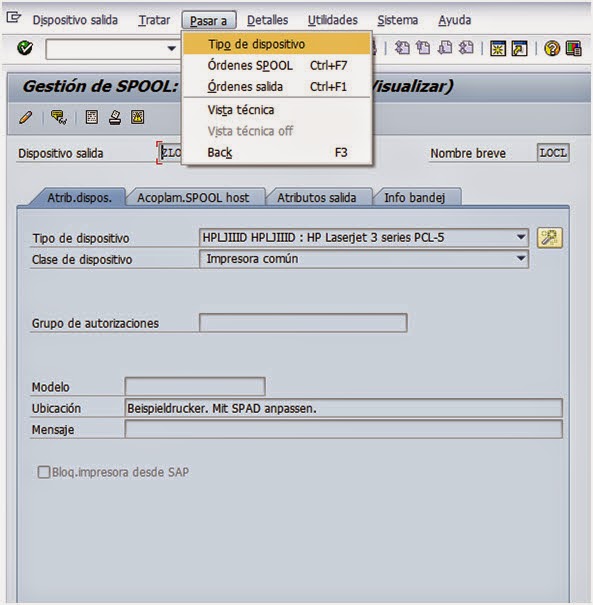This screenshot has width=593, height=605.
Task: Click the wand icon next to Tipo de dispositivo
Action: [x=549, y=238]
